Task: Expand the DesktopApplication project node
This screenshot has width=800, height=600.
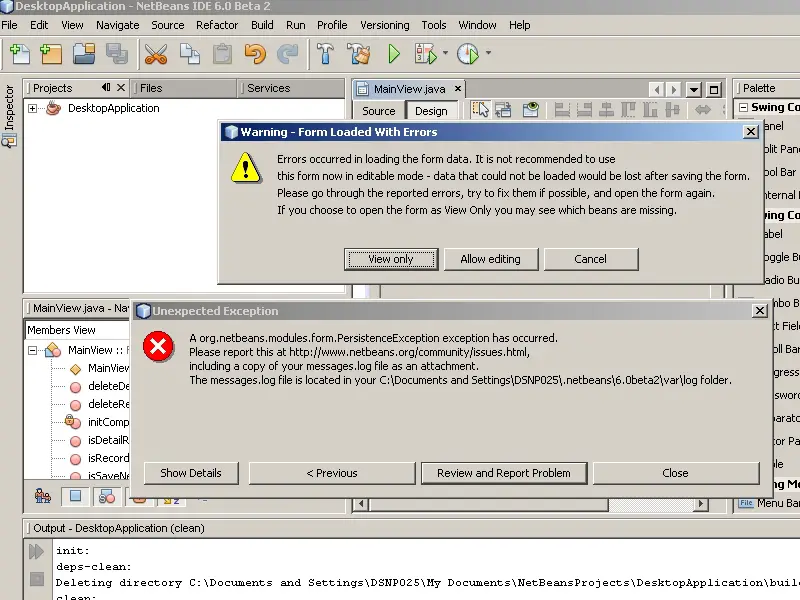Action: pyautogui.click(x=32, y=108)
